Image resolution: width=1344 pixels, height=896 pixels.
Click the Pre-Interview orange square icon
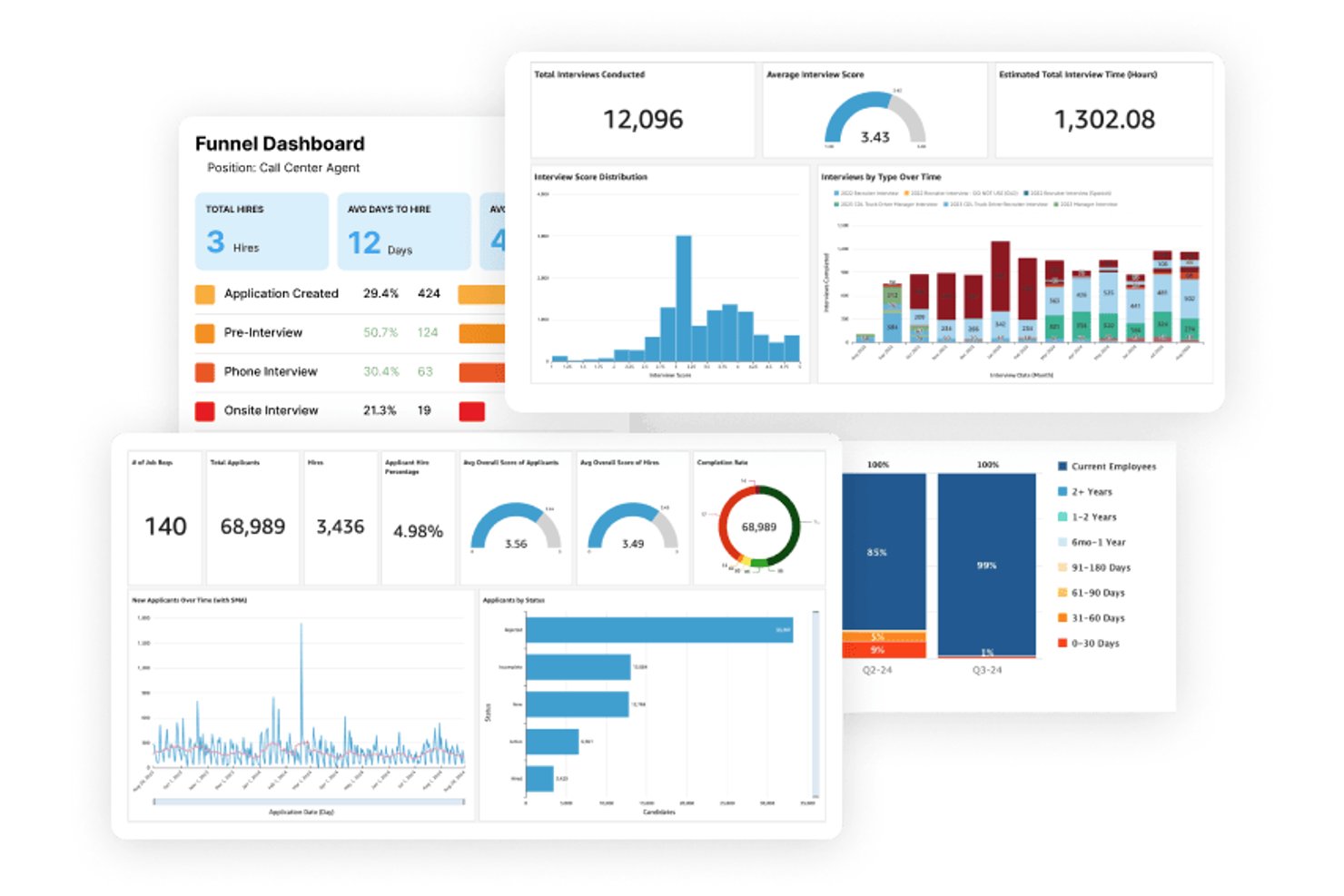pyautogui.click(x=205, y=333)
